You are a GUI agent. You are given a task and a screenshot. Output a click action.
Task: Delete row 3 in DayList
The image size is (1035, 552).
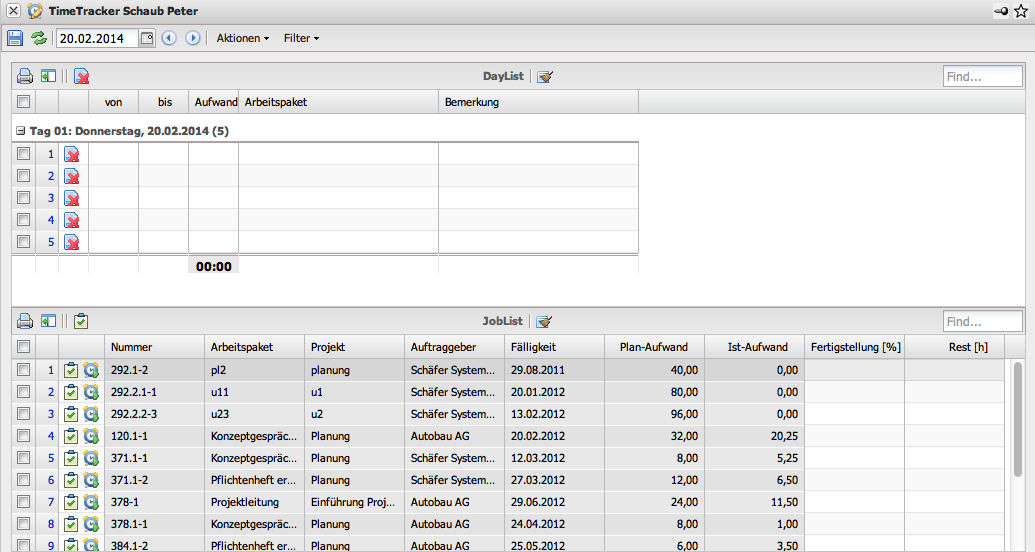72,198
